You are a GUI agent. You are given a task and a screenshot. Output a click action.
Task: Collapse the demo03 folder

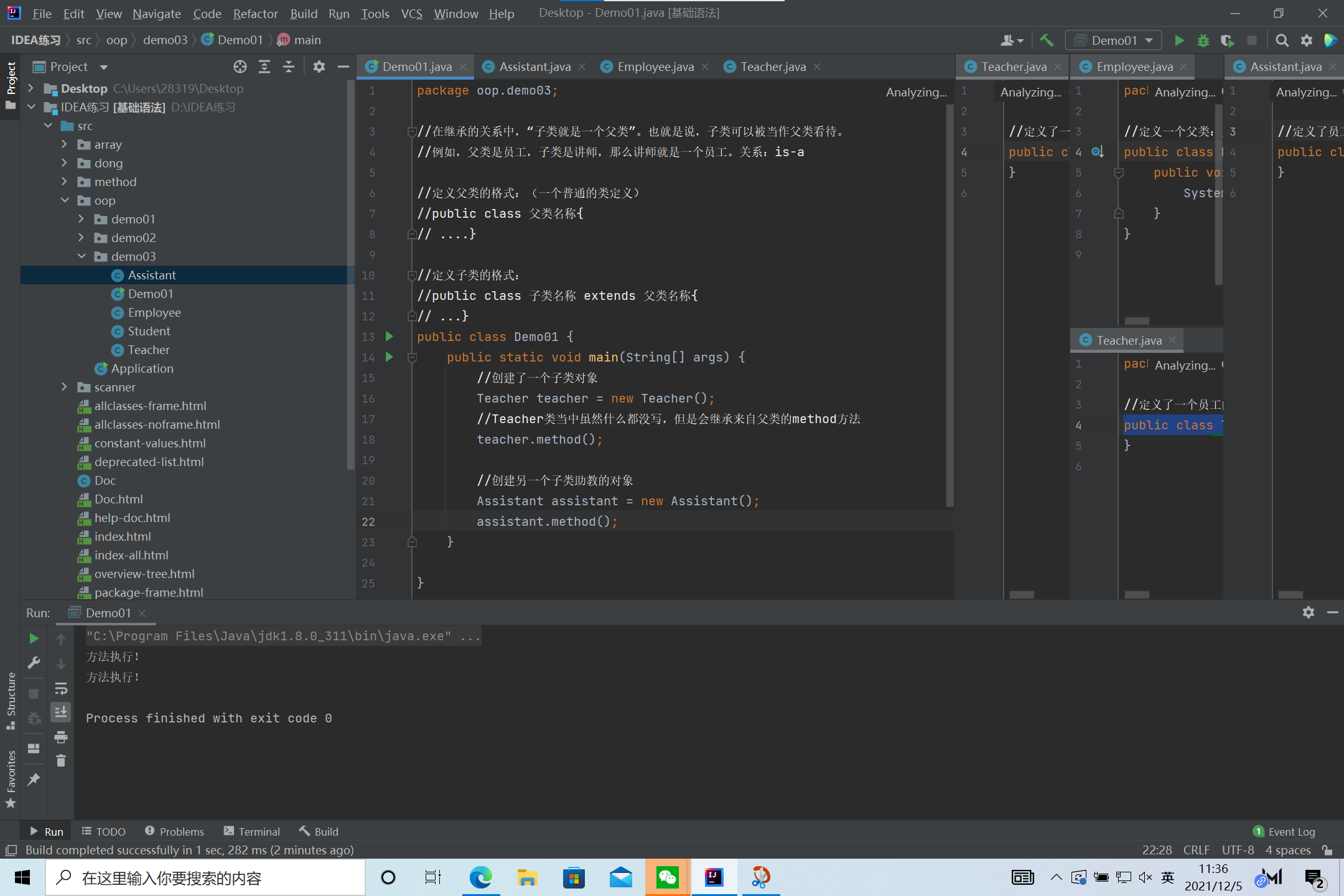pyautogui.click(x=82, y=256)
